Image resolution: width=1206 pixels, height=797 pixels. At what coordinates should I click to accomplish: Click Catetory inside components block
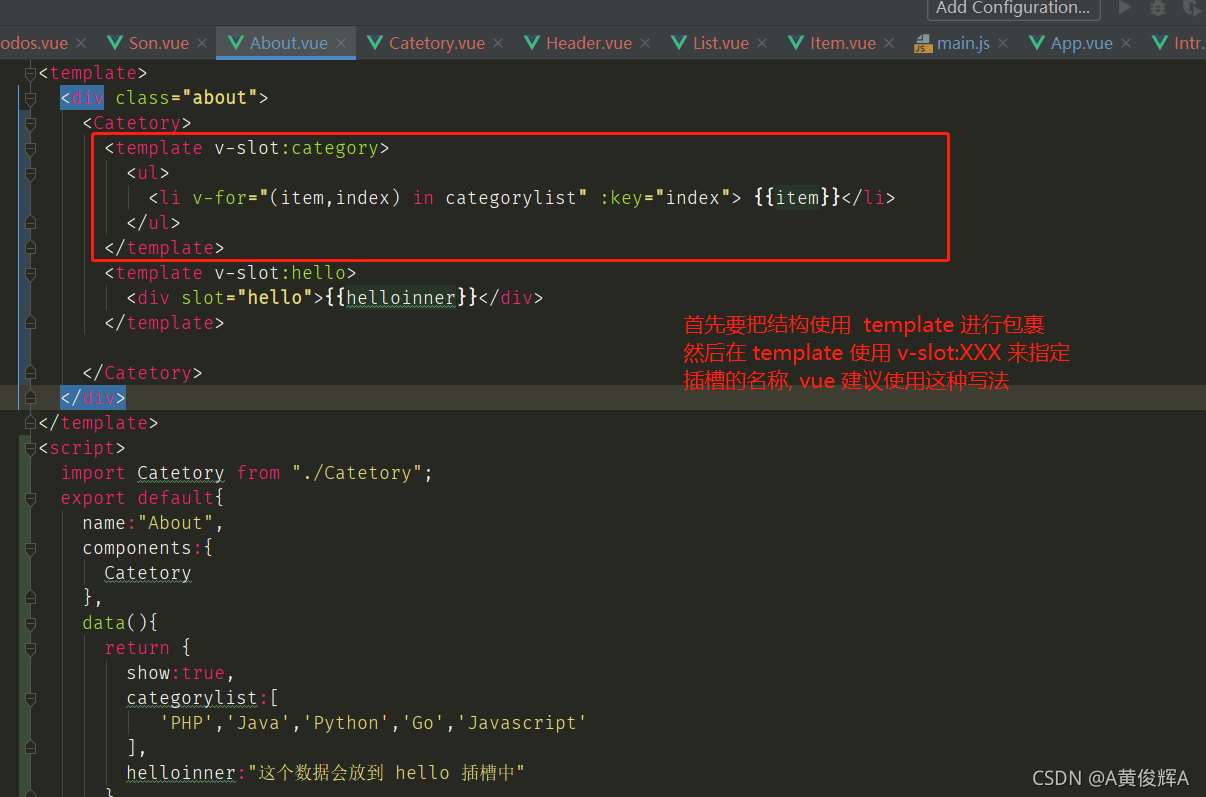[x=148, y=573]
